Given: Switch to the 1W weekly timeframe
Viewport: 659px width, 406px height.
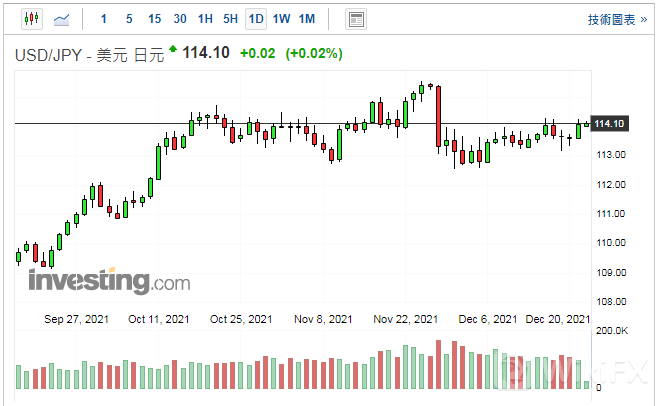Looking at the screenshot, I should (x=281, y=19).
